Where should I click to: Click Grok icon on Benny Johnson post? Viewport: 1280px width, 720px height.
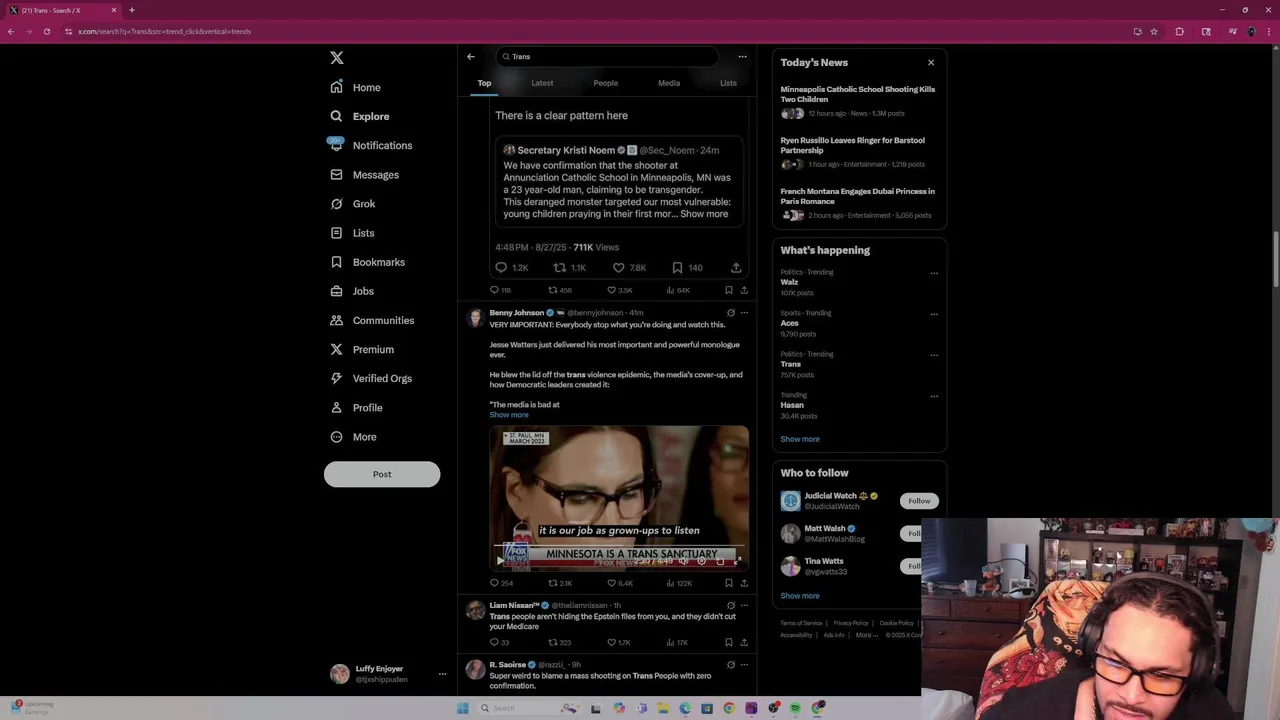click(731, 313)
